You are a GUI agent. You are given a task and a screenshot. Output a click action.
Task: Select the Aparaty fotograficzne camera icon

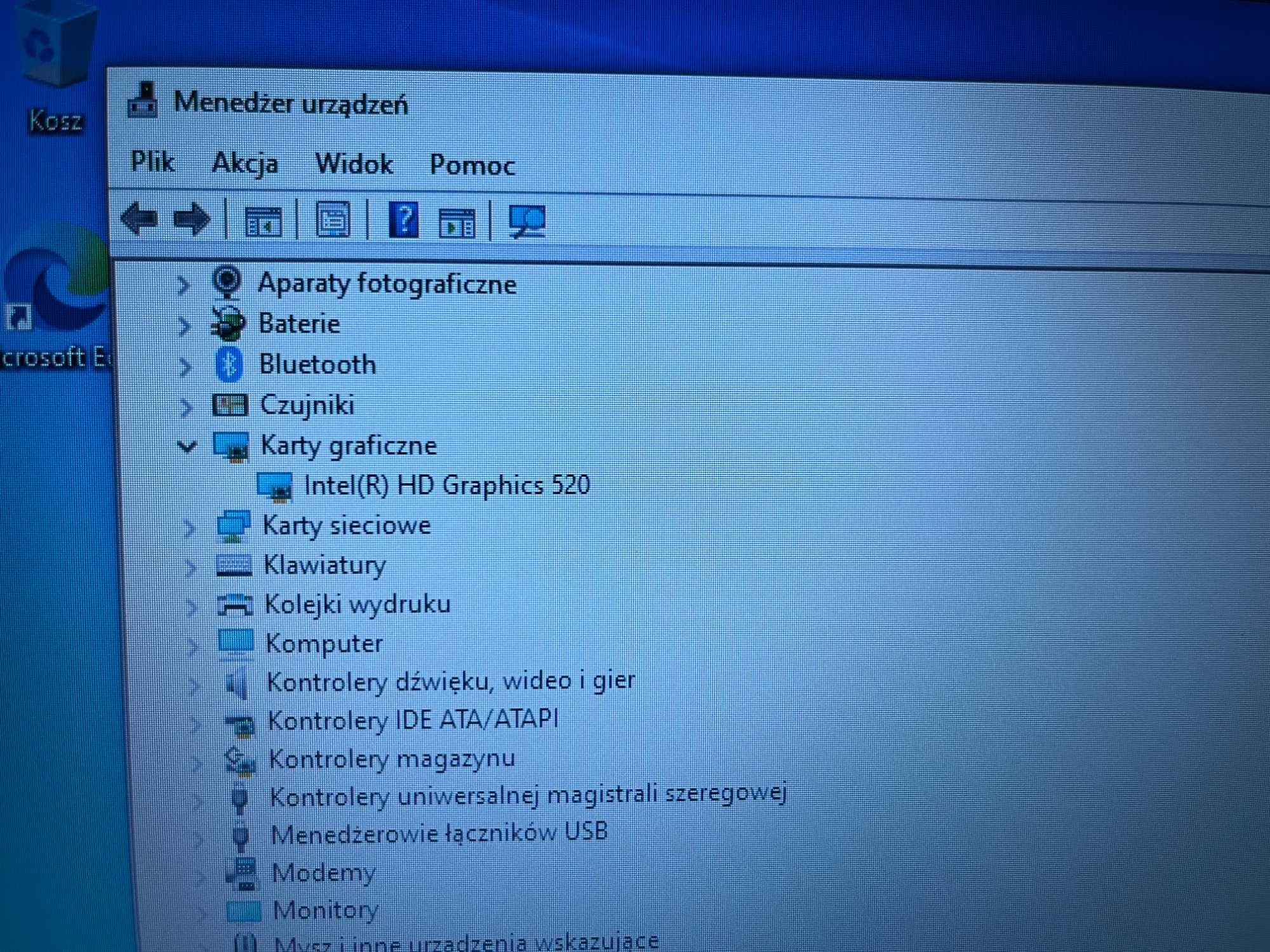(227, 282)
